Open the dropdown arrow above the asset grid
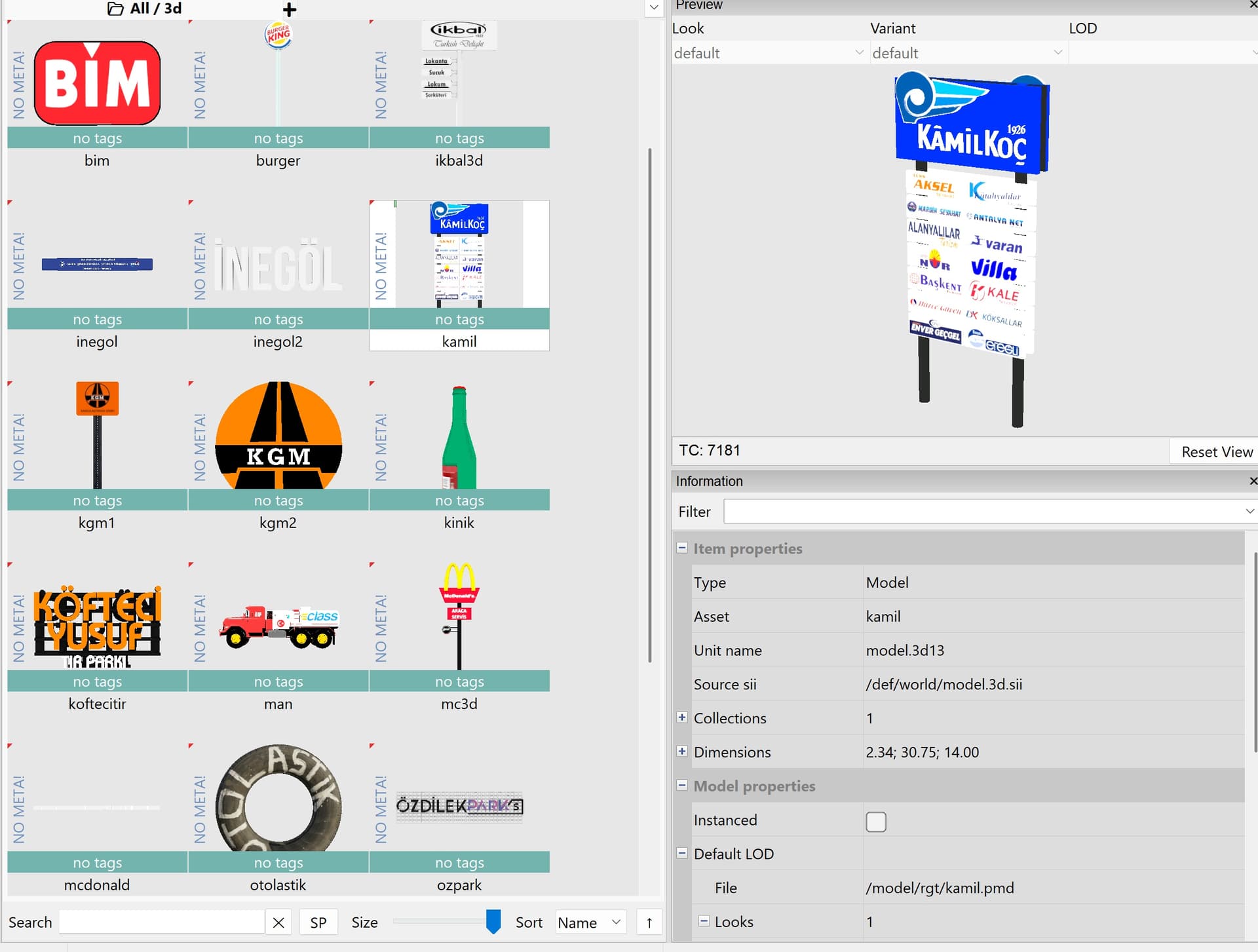The image size is (1258, 952). click(x=654, y=8)
